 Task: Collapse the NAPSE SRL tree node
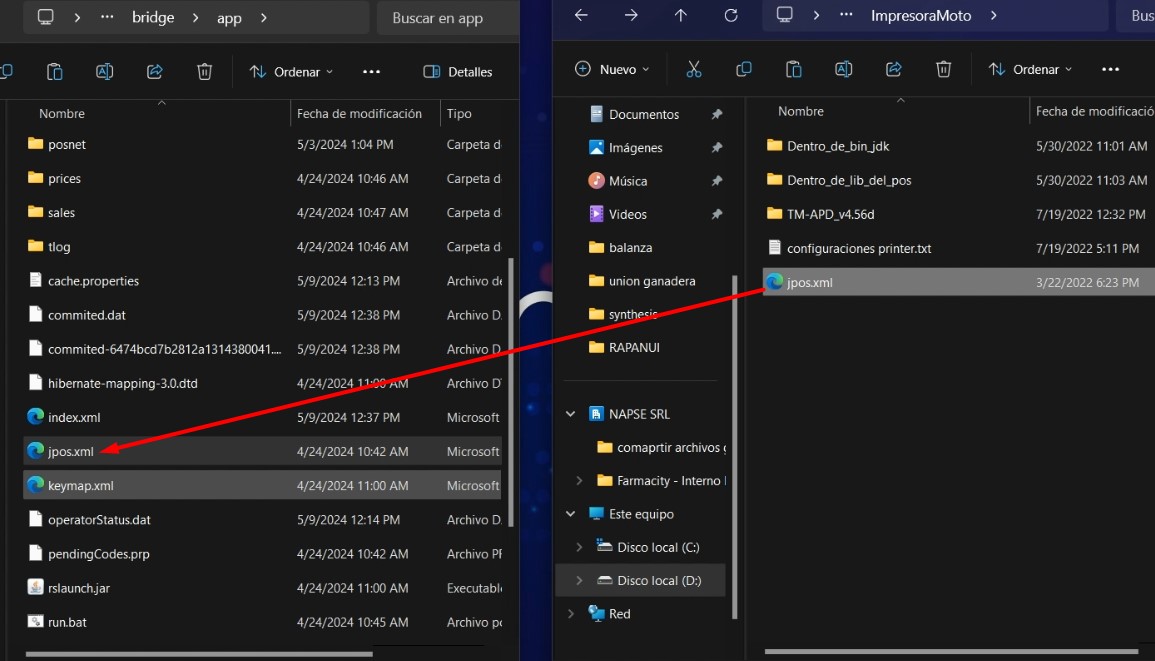(x=571, y=414)
